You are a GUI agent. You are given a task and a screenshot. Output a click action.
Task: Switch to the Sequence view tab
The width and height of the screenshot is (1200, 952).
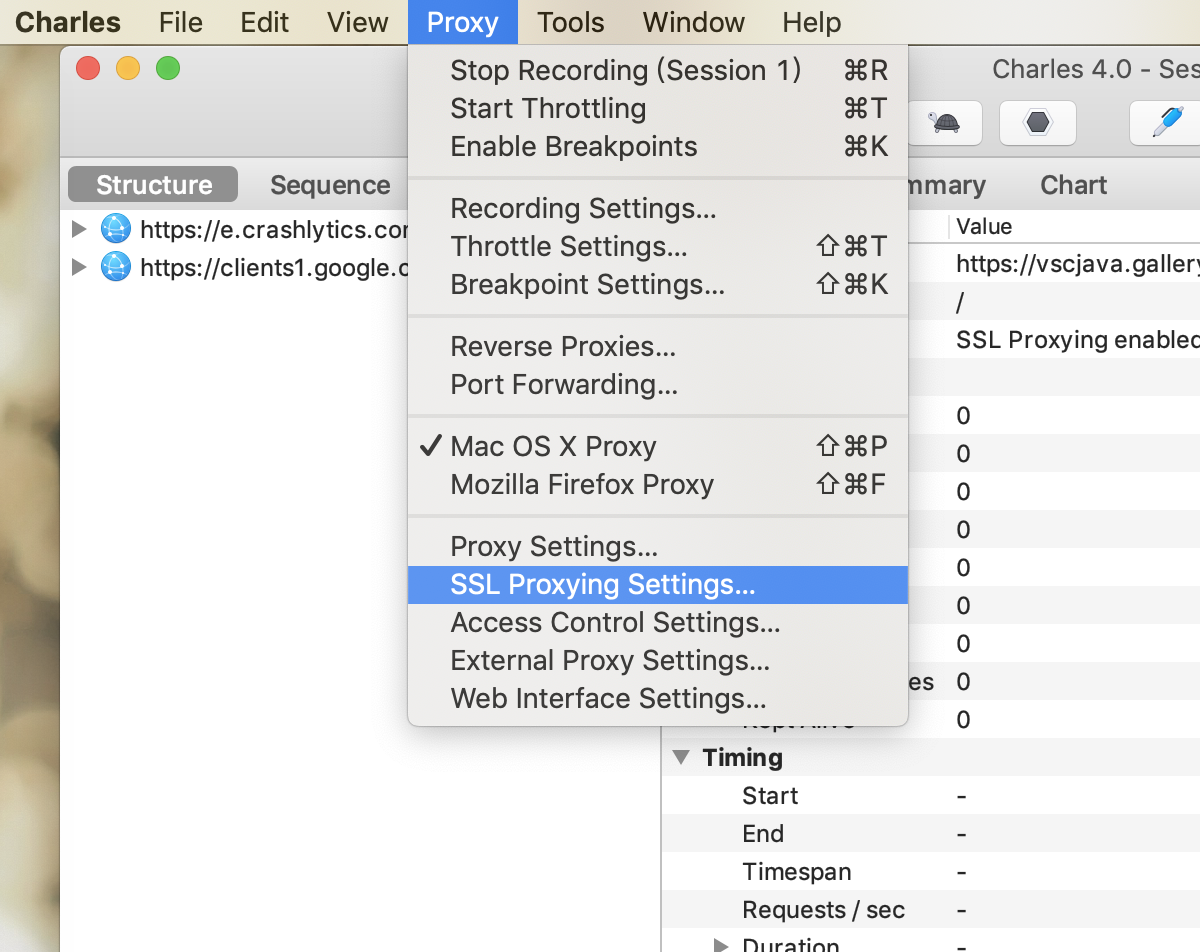tap(330, 185)
